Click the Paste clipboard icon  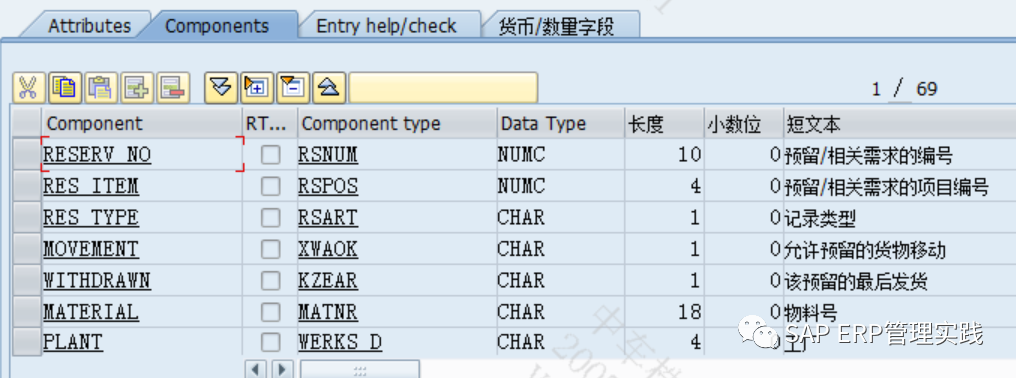pyautogui.click(x=100, y=88)
